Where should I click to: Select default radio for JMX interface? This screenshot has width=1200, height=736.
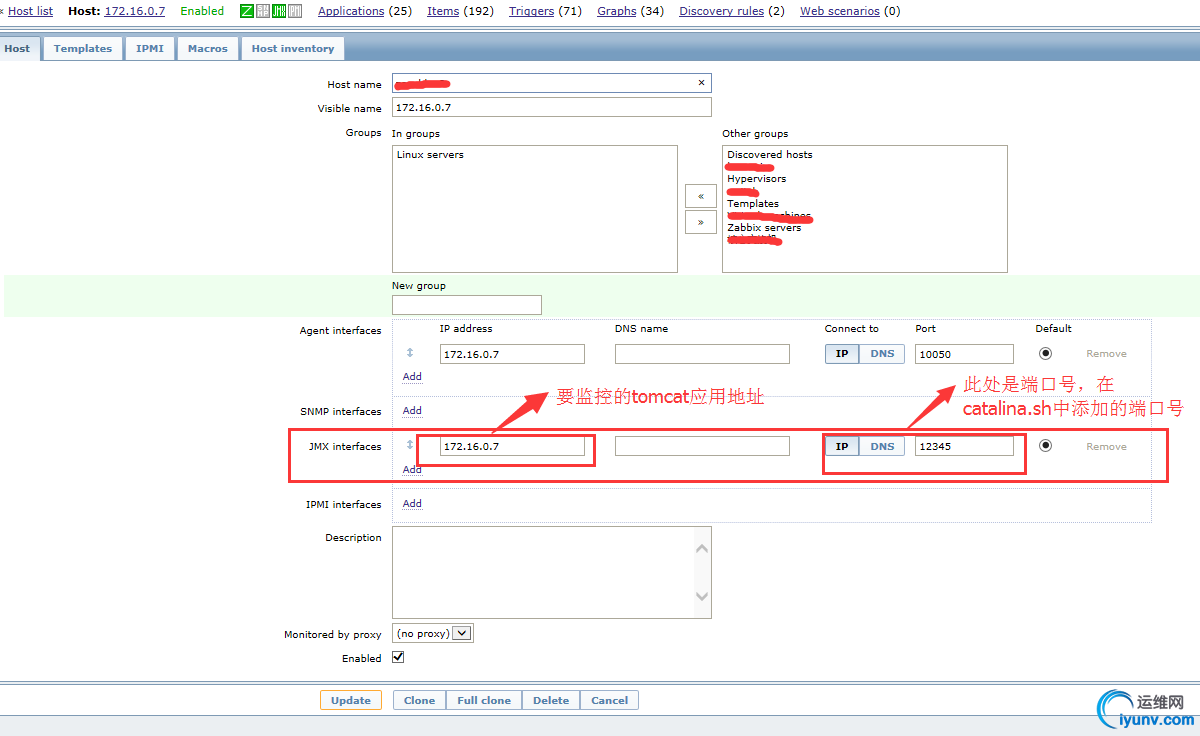click(x=1045, y=446)
